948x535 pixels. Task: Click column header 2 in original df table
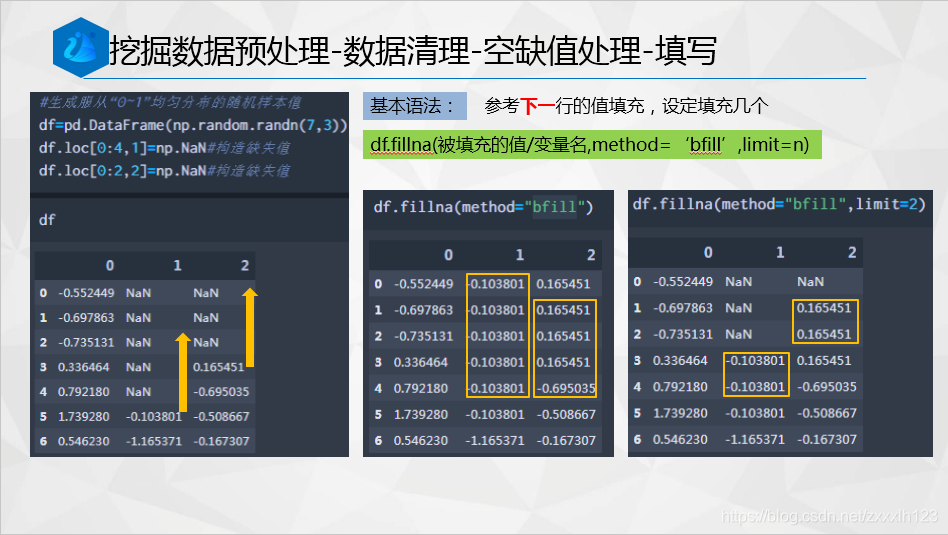[x=245, y=265]
